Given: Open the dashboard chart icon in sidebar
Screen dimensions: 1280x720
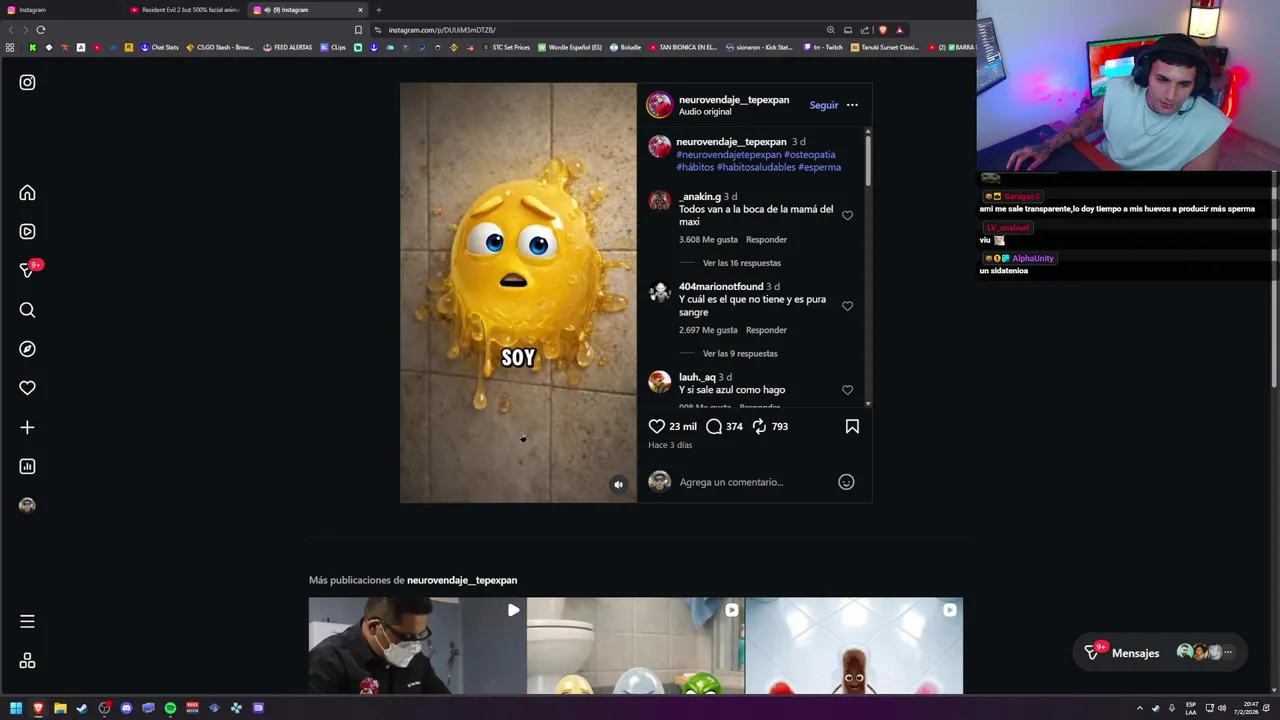Looking at the screenshot, I should point(27,466).
